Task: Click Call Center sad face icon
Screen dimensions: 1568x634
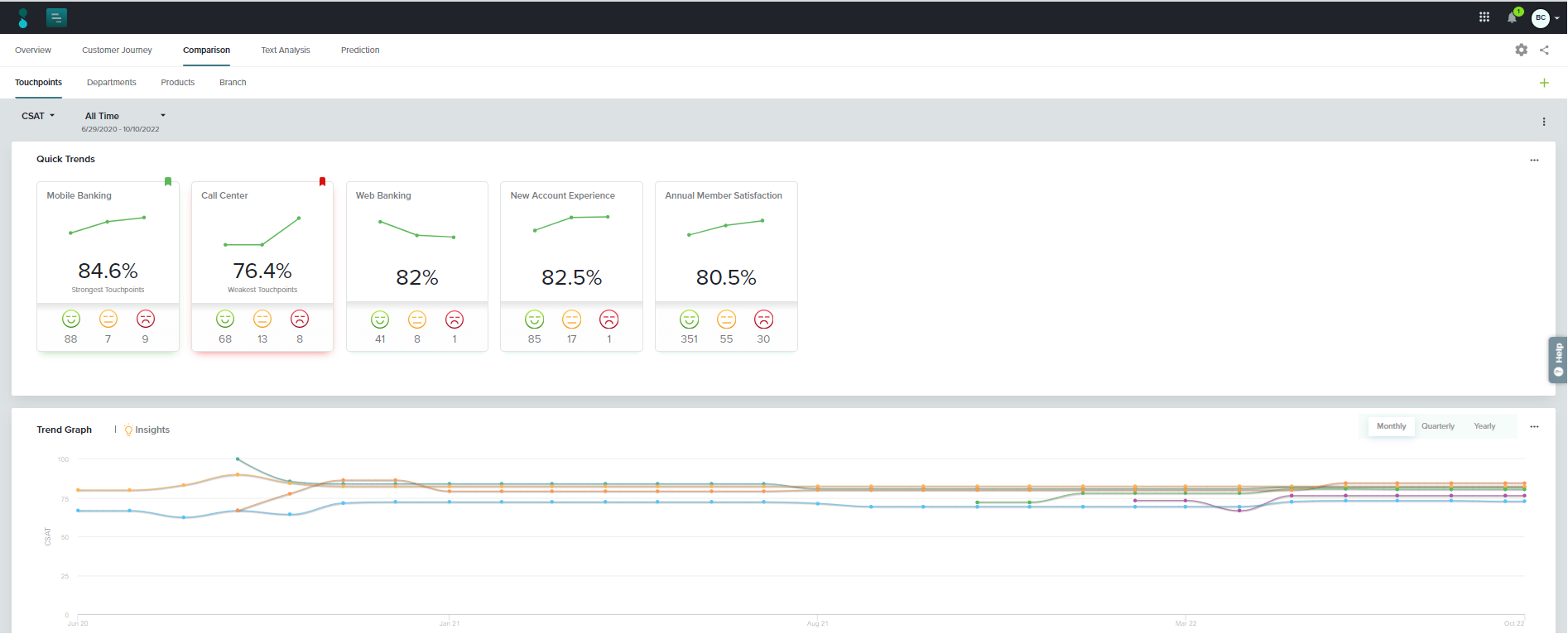Action: click(300, 319)
